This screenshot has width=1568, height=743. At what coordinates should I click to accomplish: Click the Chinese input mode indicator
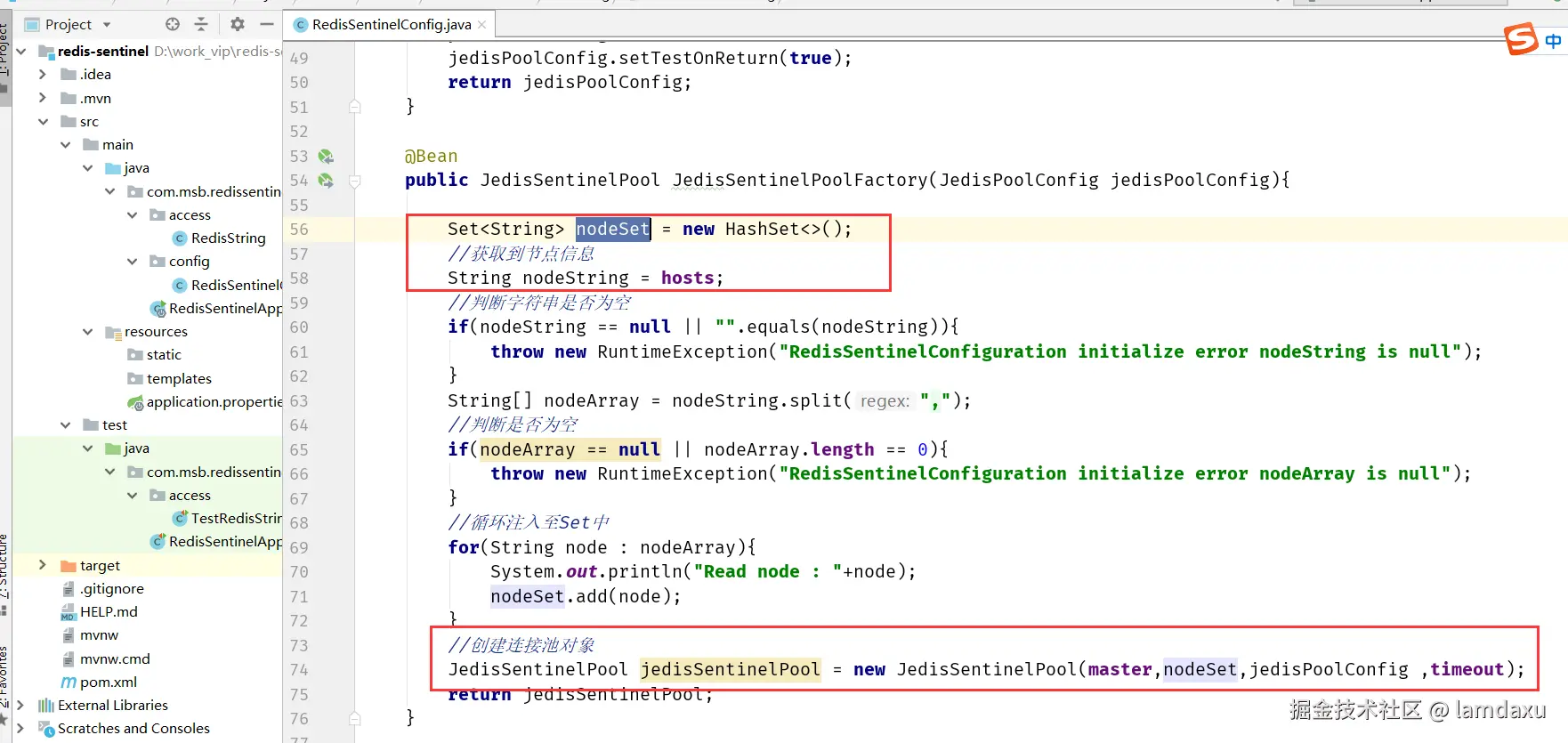(x=1553, y=41)
